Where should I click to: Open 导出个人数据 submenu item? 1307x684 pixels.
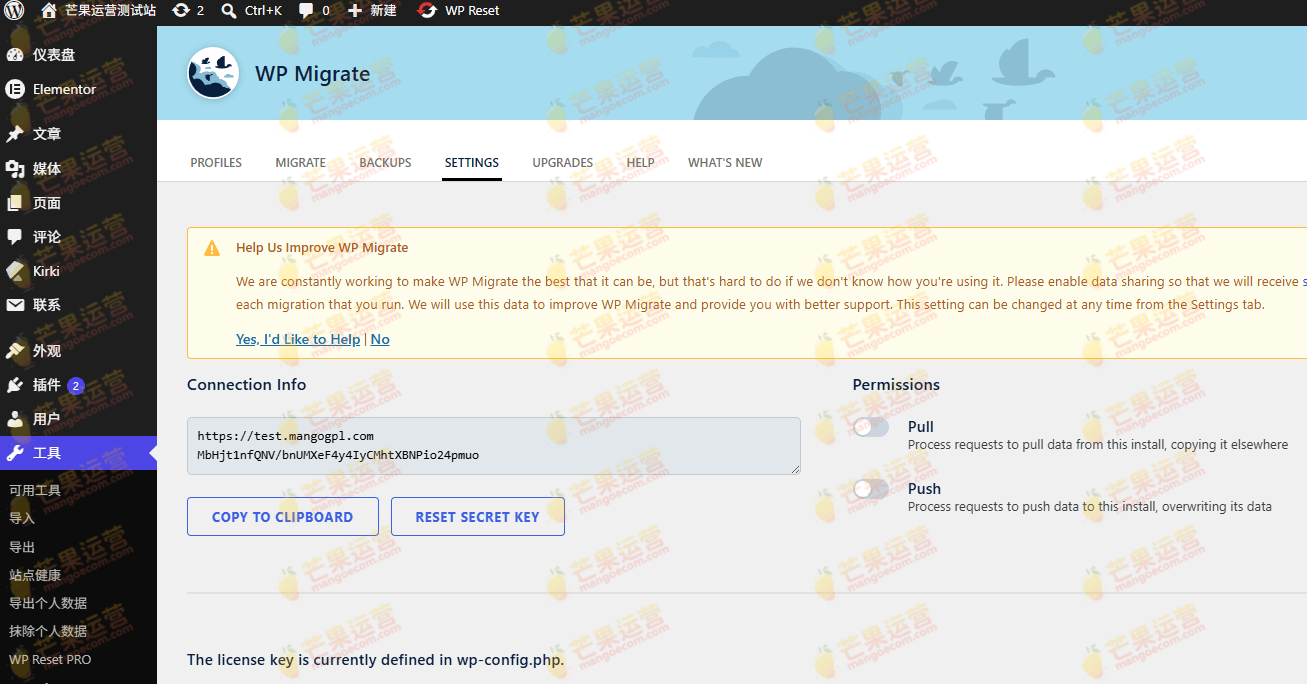point(48,603)
